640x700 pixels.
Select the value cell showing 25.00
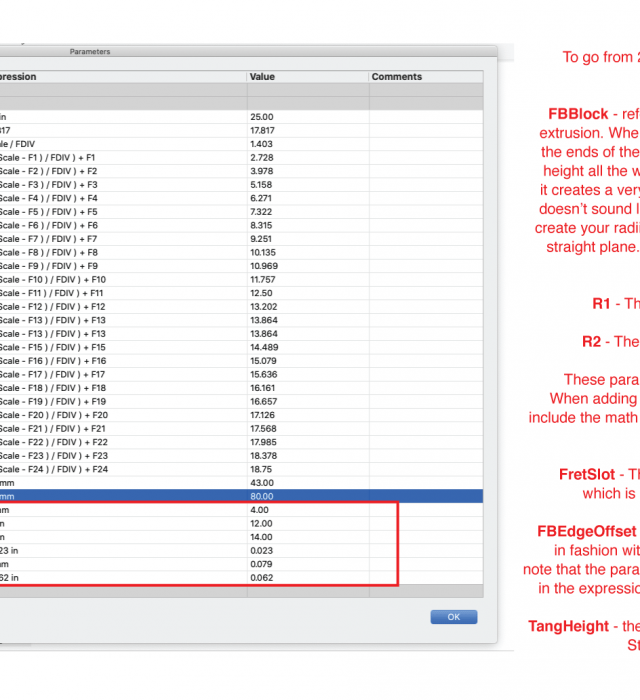[x=307, y=117]
